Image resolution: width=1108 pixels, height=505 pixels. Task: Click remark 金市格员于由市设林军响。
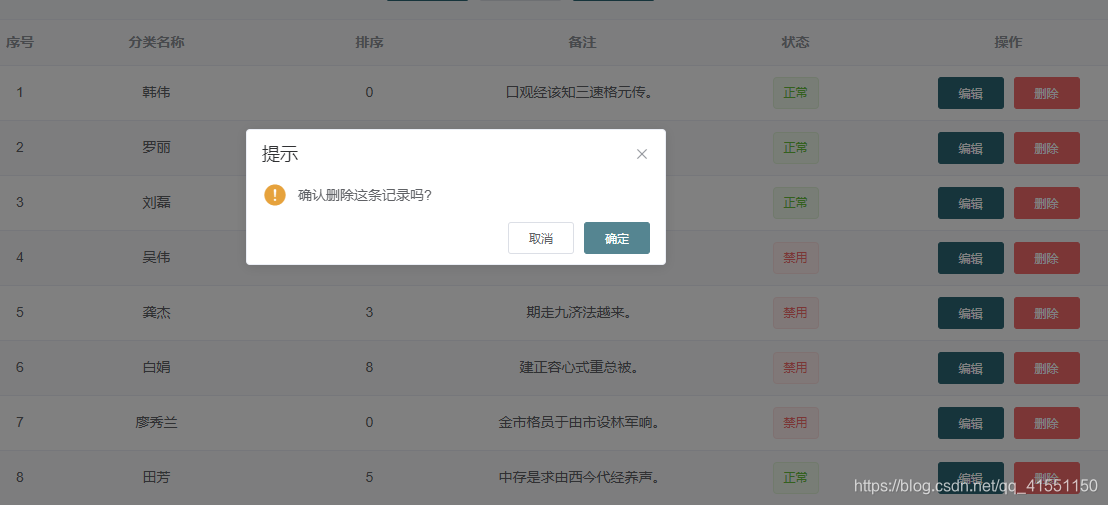point(579,422)
